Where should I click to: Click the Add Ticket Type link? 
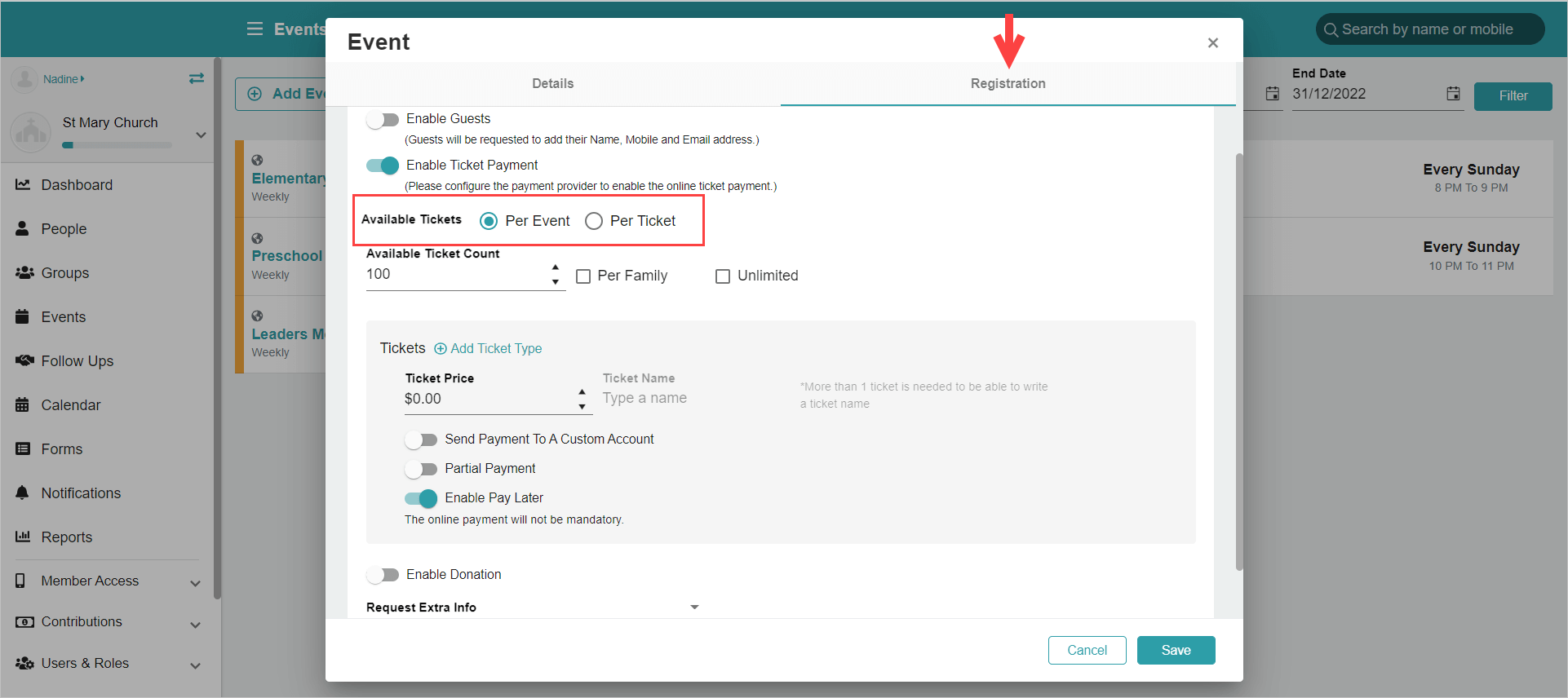coord(488,348)
